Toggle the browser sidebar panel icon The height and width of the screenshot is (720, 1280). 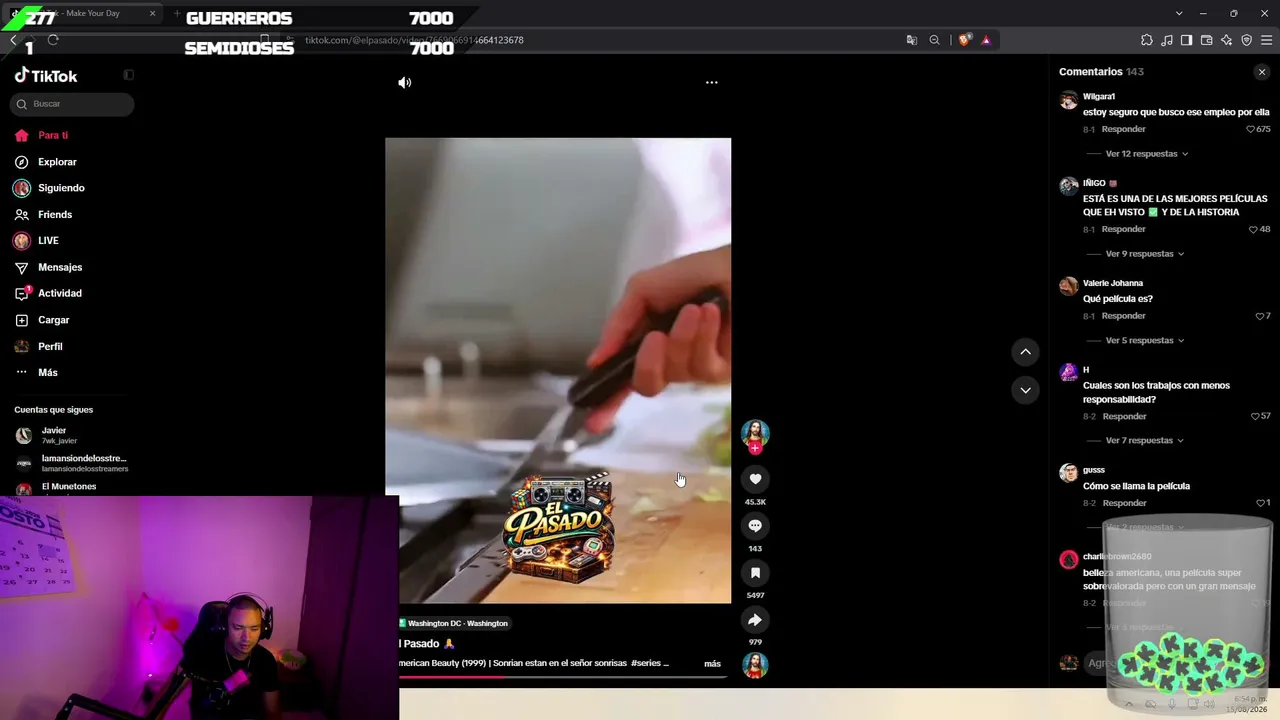click(x=1186, y=40)
